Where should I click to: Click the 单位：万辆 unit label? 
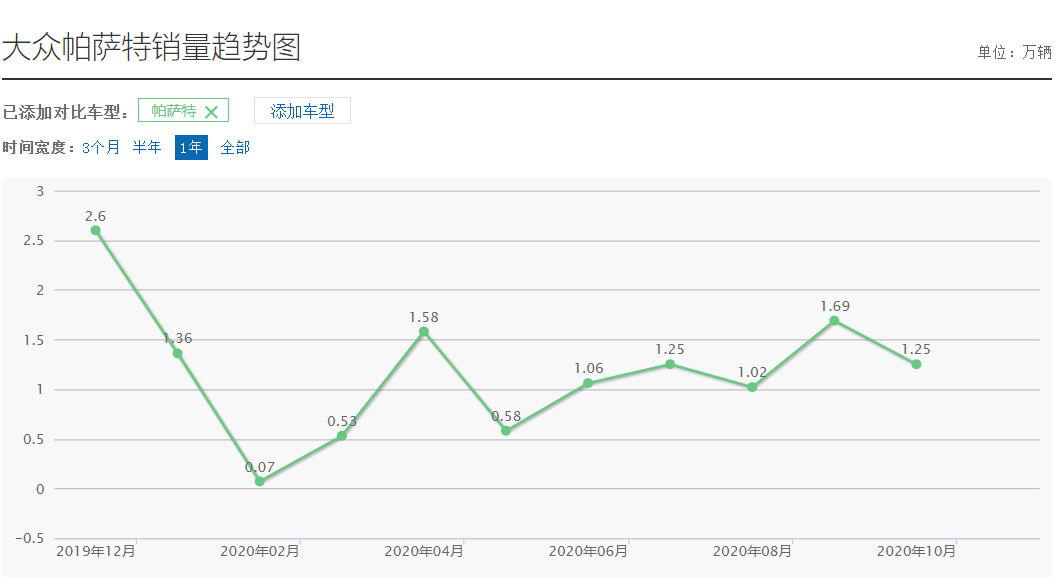tap(1014, 52)
